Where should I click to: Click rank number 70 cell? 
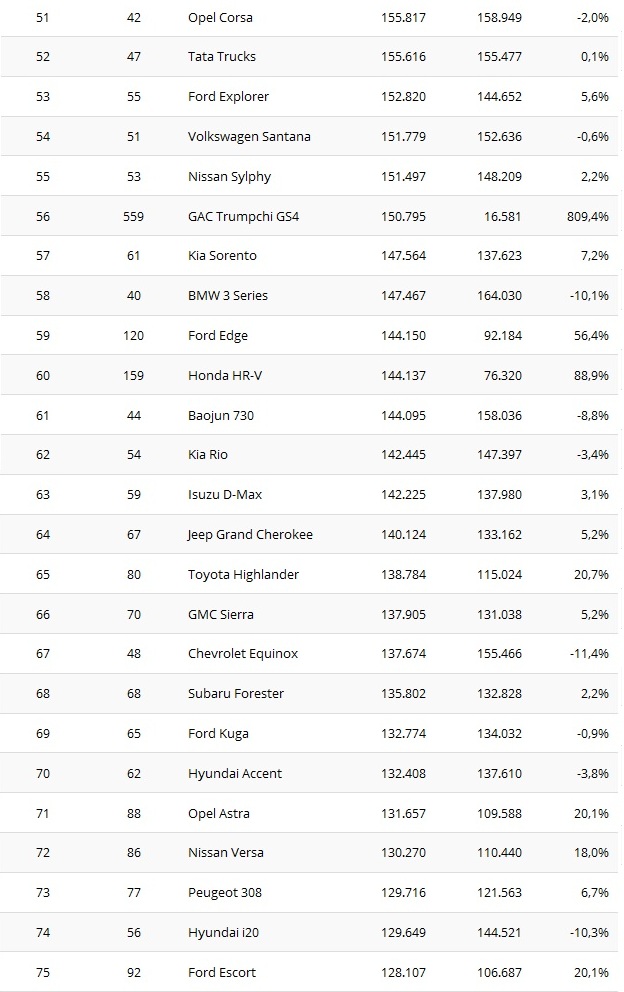pyautogui.click(x=43, y=773)
